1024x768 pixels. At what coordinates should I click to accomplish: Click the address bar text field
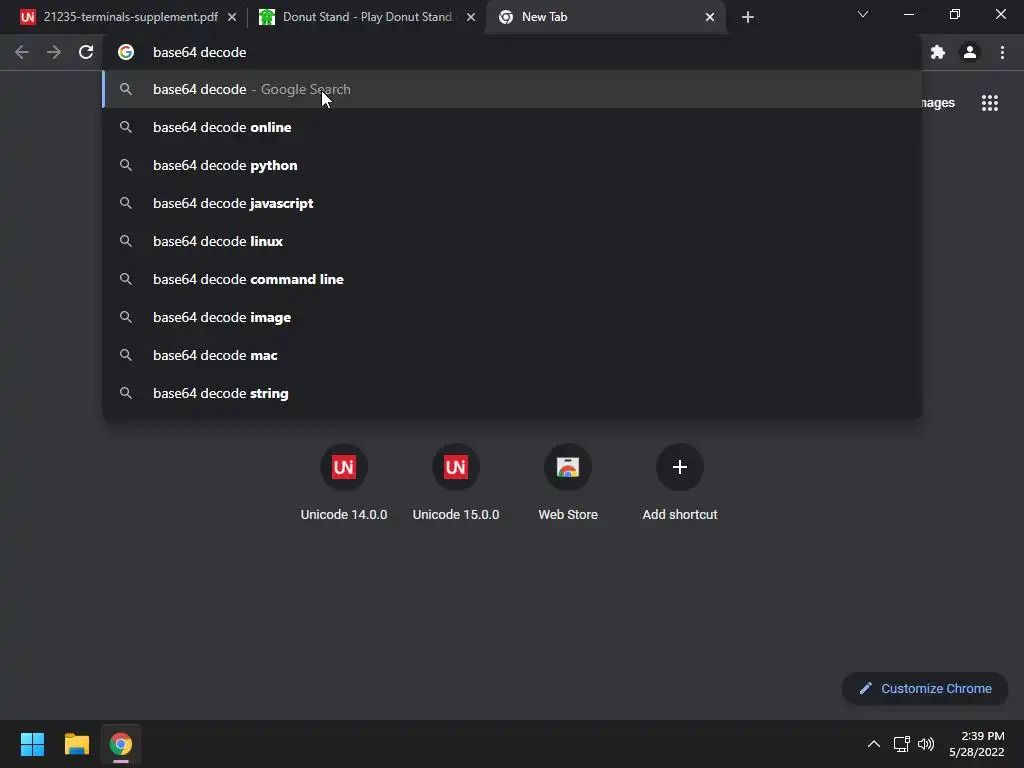tap(512, 52)
